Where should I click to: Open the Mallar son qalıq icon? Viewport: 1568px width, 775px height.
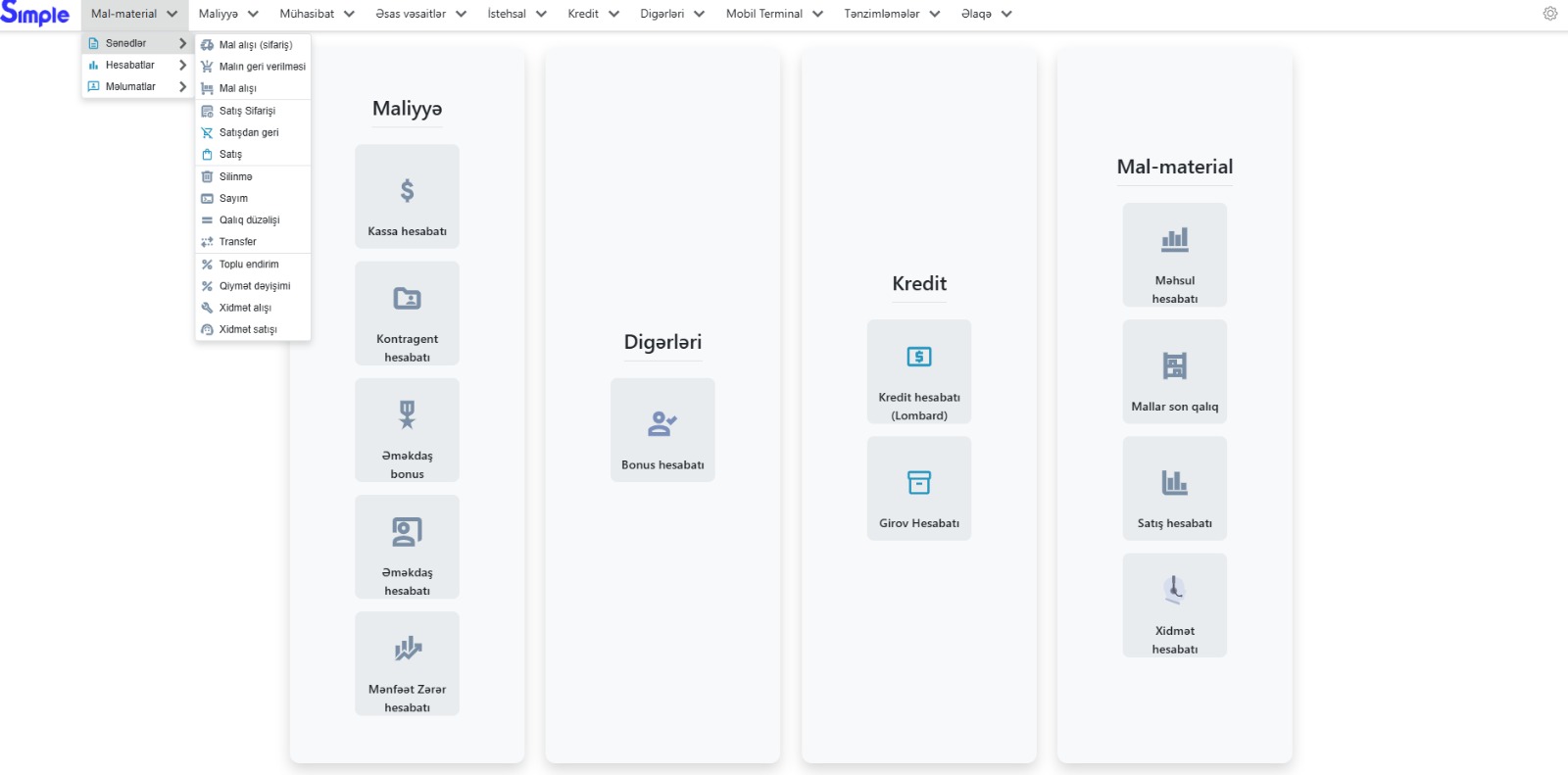tap(1174, 366)
